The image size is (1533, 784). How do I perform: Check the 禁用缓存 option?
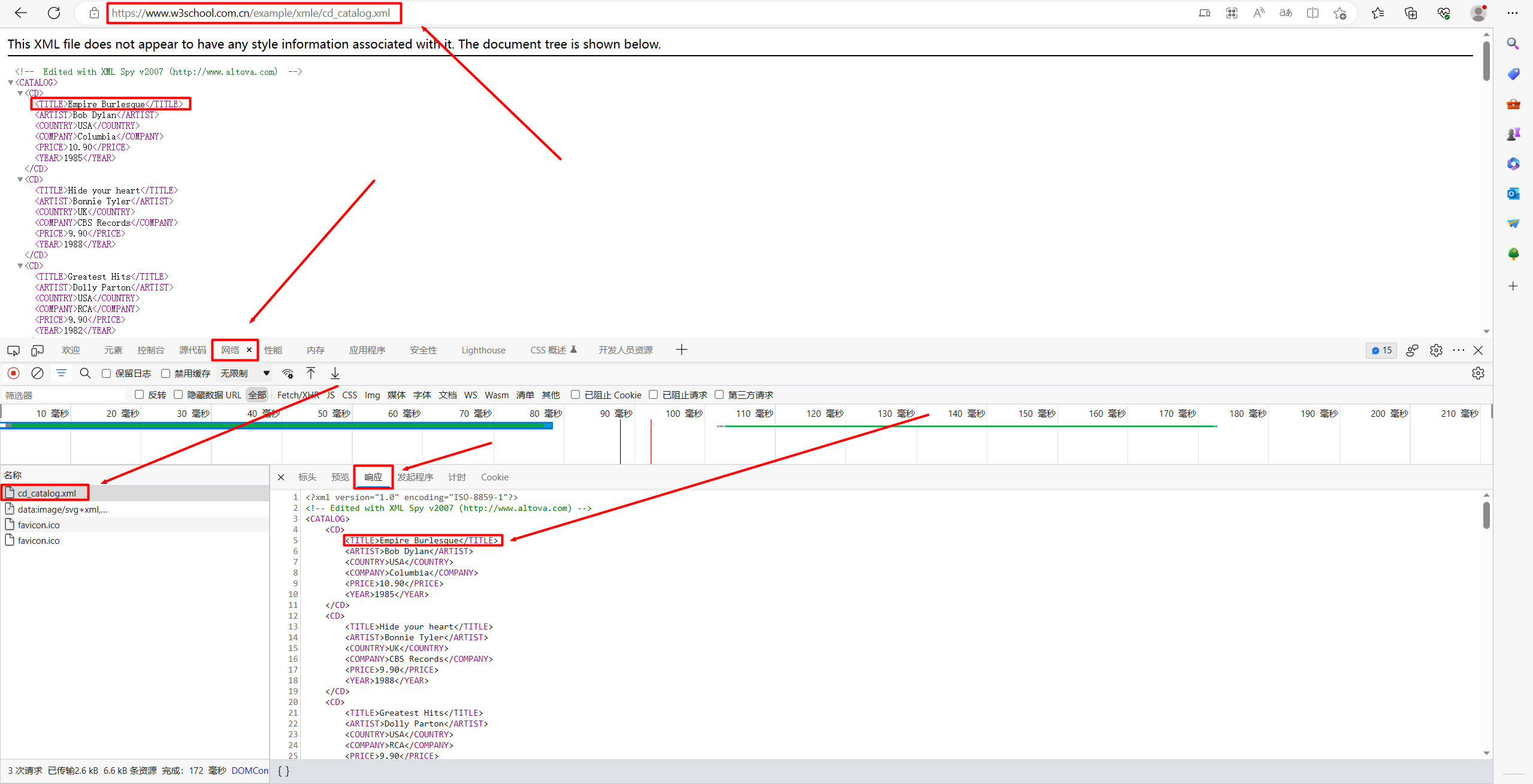[x=166, y=373]
